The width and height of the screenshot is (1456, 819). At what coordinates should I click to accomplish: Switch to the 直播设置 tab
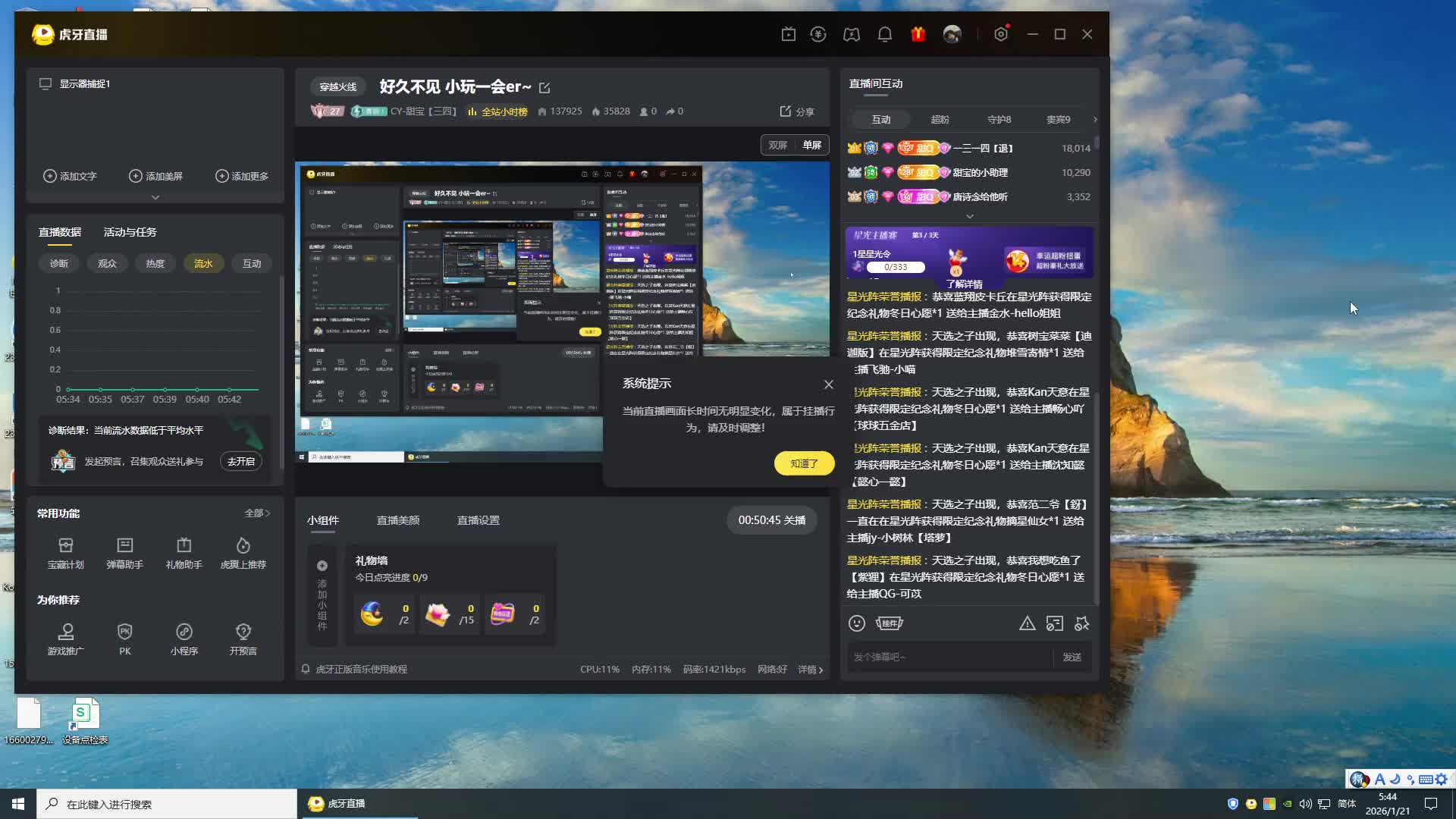click(x=478, y=520)
